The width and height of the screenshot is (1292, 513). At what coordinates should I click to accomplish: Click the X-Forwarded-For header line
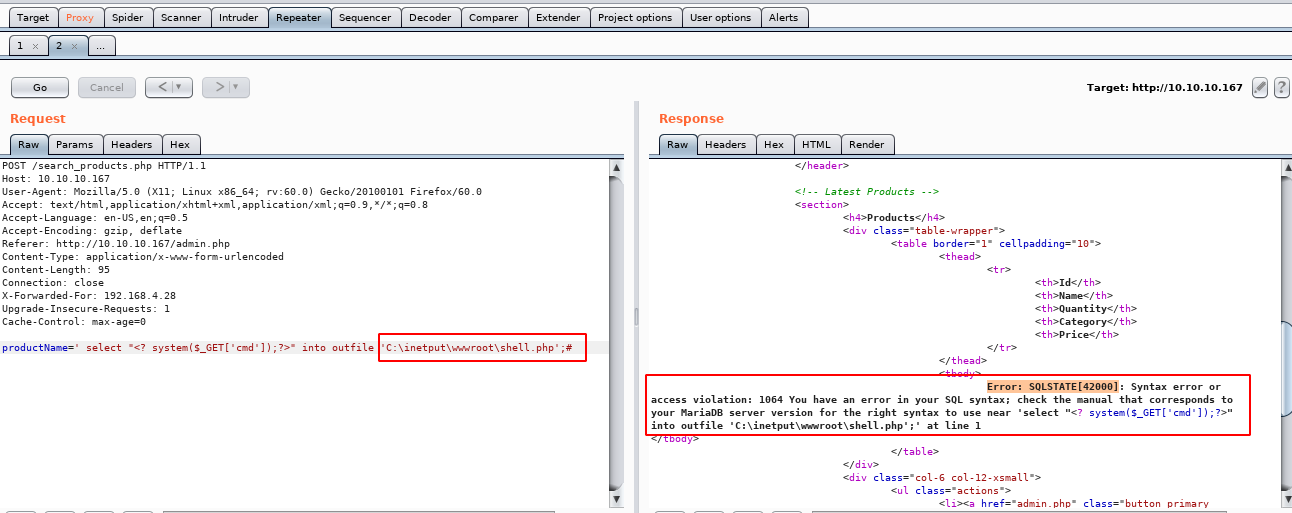pos(89,296)
